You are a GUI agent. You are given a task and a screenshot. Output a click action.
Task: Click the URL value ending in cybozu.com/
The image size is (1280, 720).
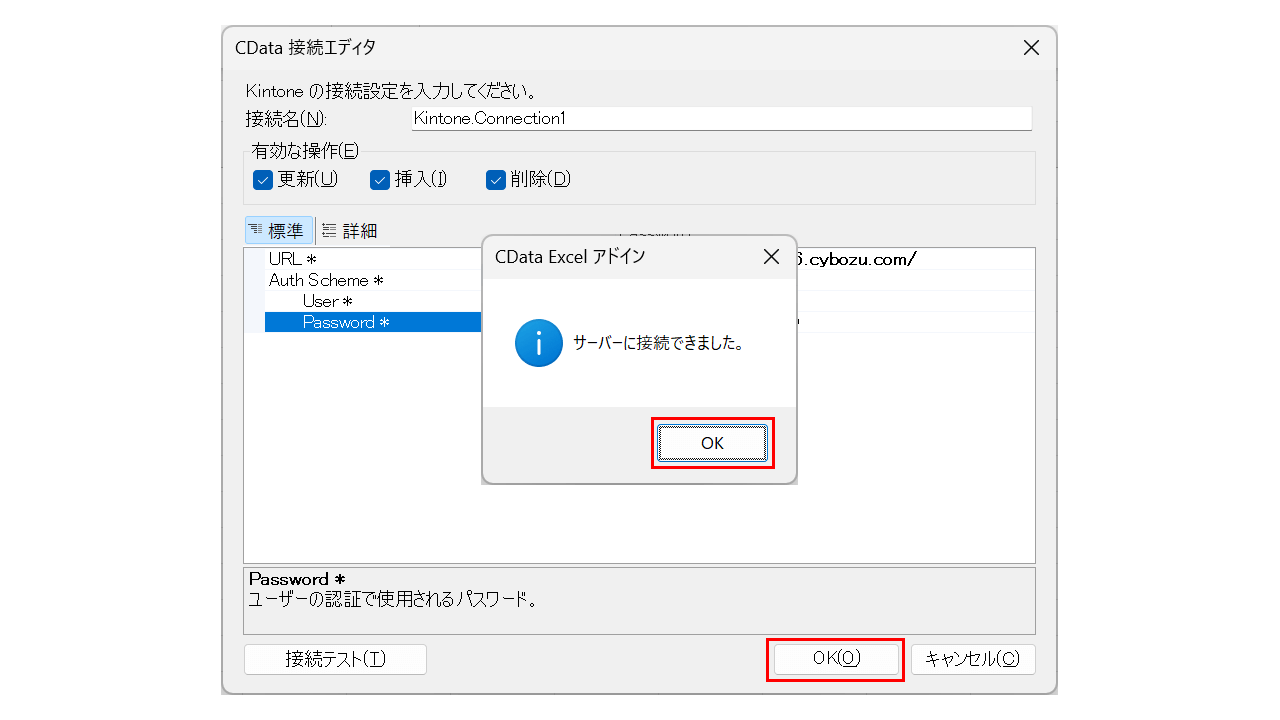(x=857, y=259)
